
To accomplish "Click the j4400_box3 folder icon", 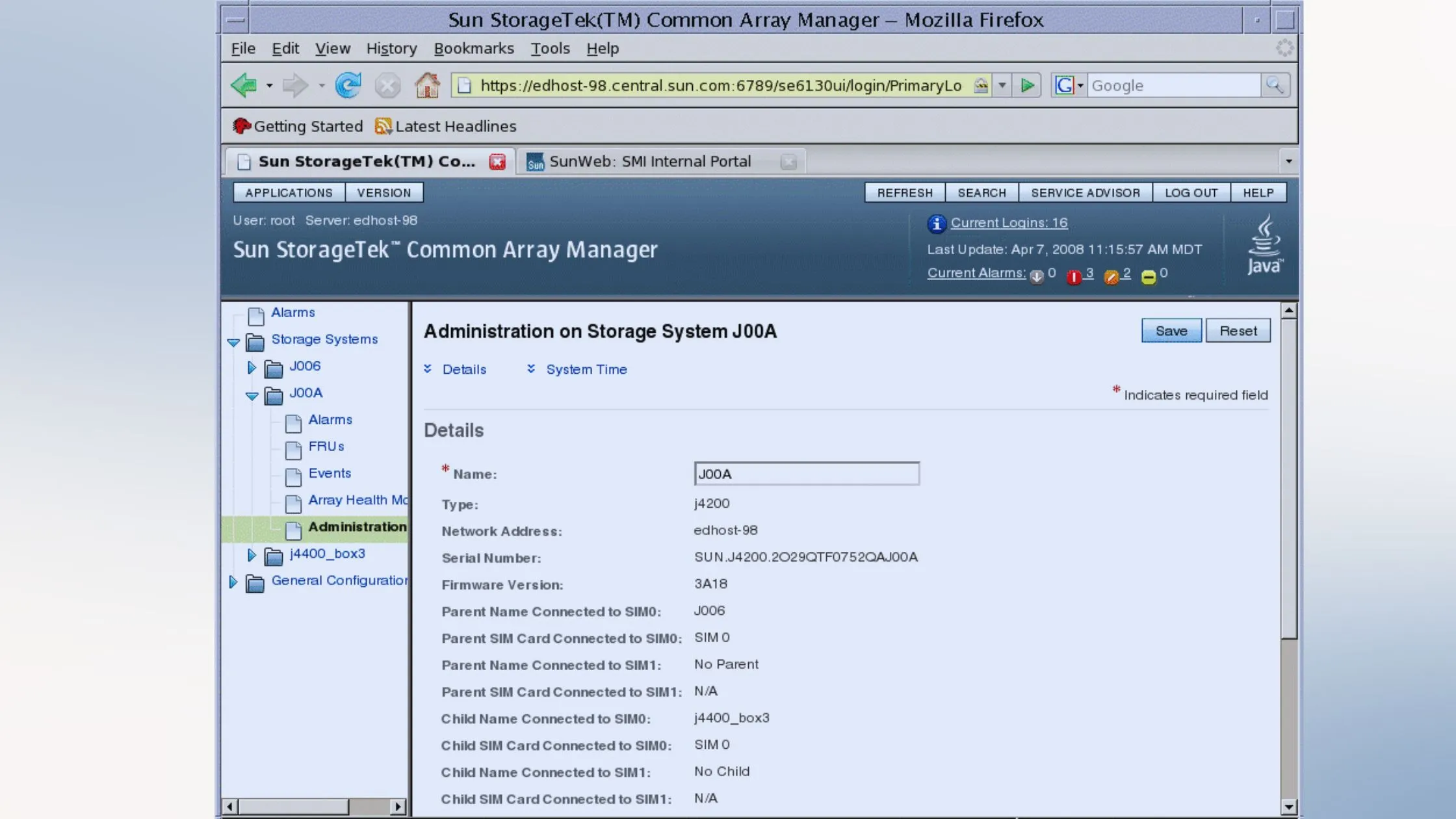I will [x=274, y=556].
